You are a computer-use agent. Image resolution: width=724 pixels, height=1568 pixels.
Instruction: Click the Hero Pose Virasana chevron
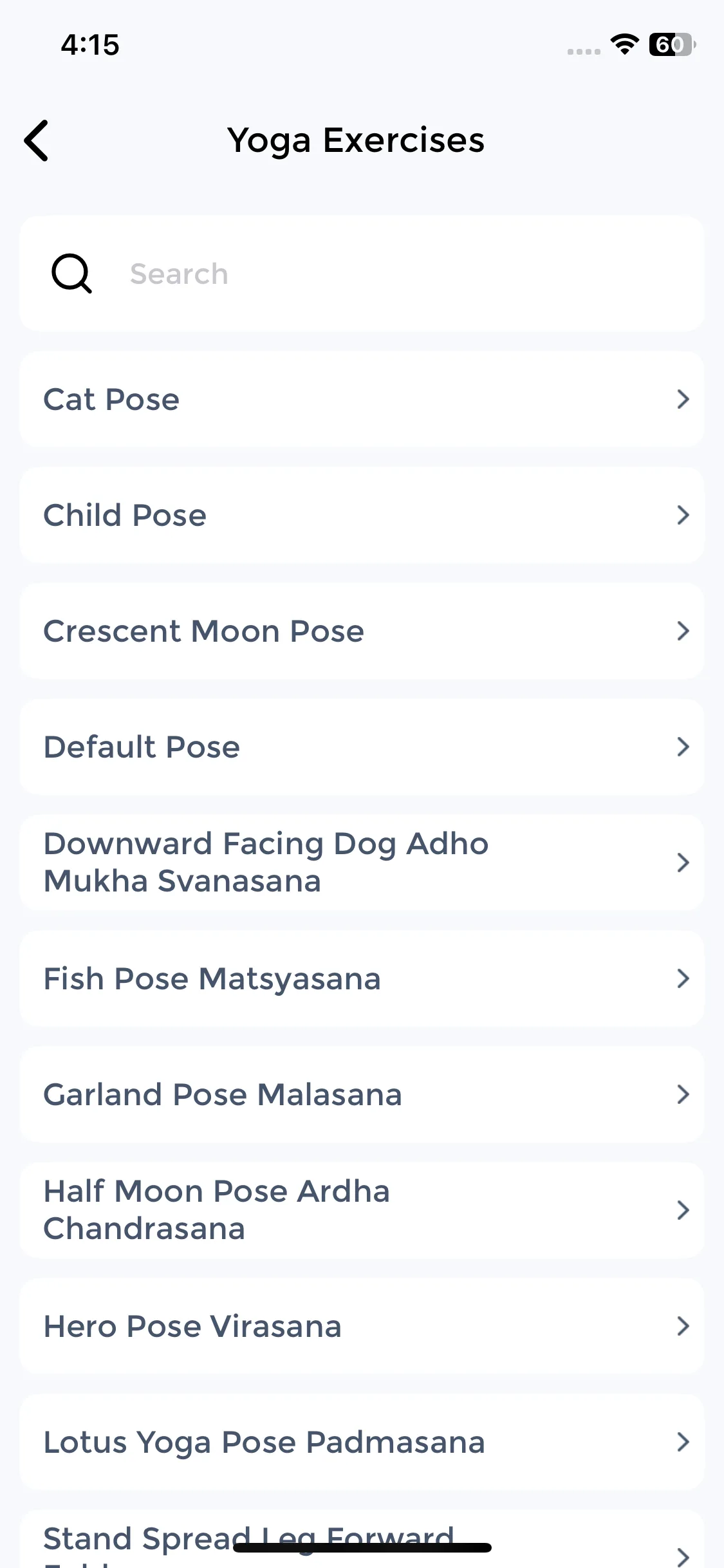click(x=683, y=1326)
